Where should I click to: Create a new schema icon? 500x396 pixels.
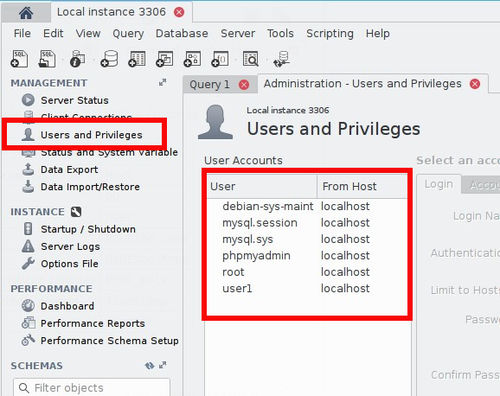pyautogui.click(x=109, y=59)
